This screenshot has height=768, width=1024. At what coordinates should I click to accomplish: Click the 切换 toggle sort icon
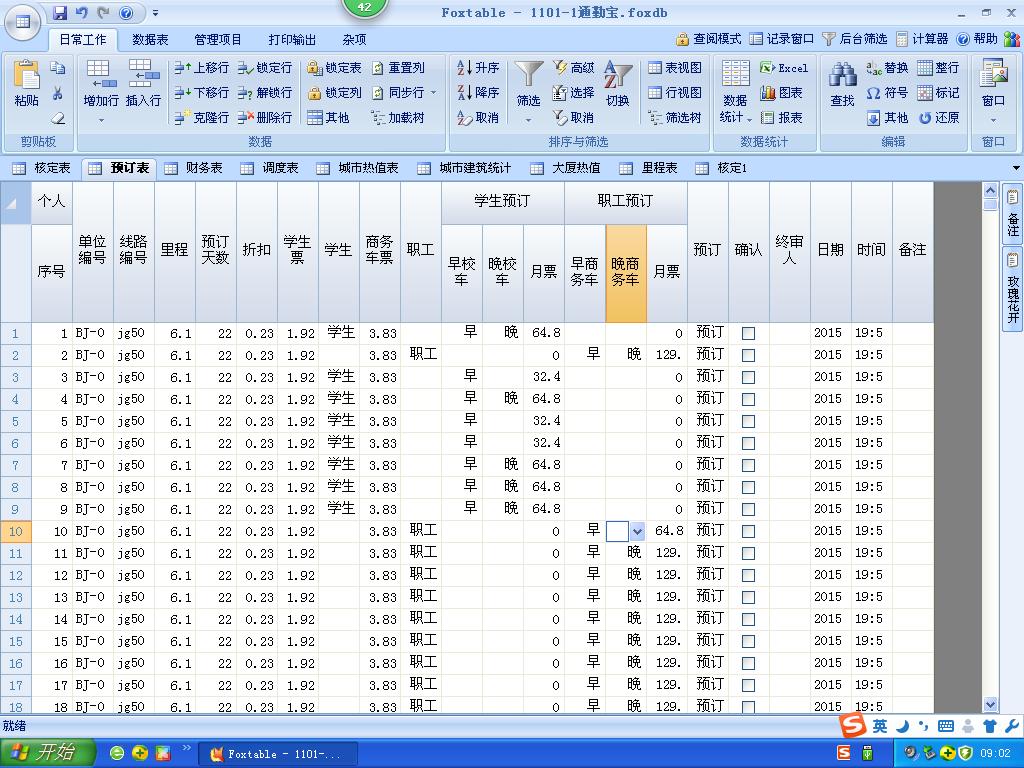(617, 74)
